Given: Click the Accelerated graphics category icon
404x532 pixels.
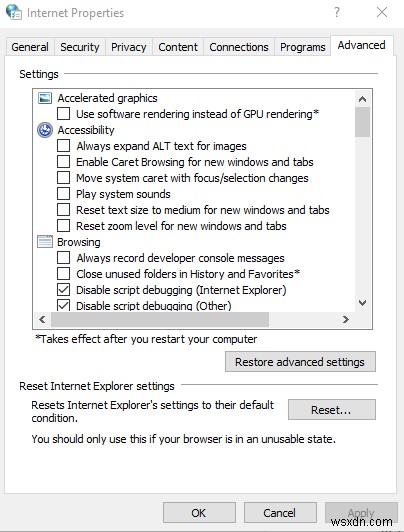Looking at the screenshot, I should pos(45,98).
